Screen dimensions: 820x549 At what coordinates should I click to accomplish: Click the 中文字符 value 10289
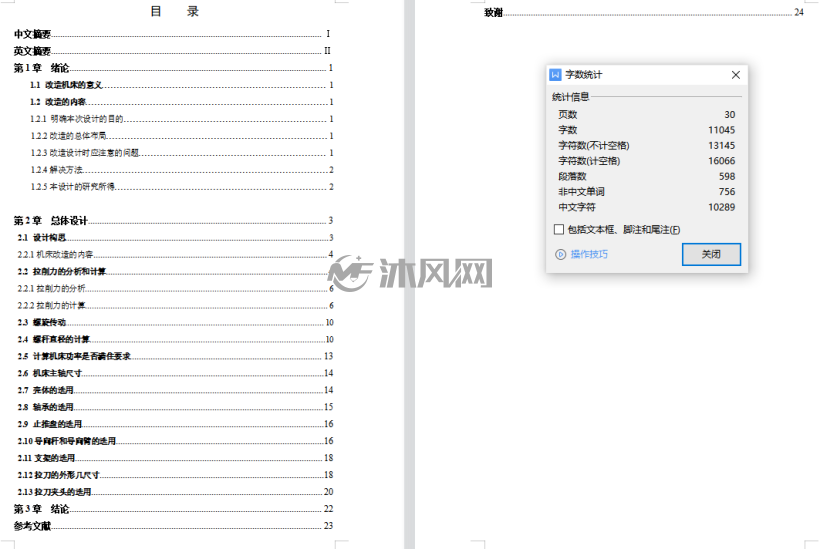[721, 207]
